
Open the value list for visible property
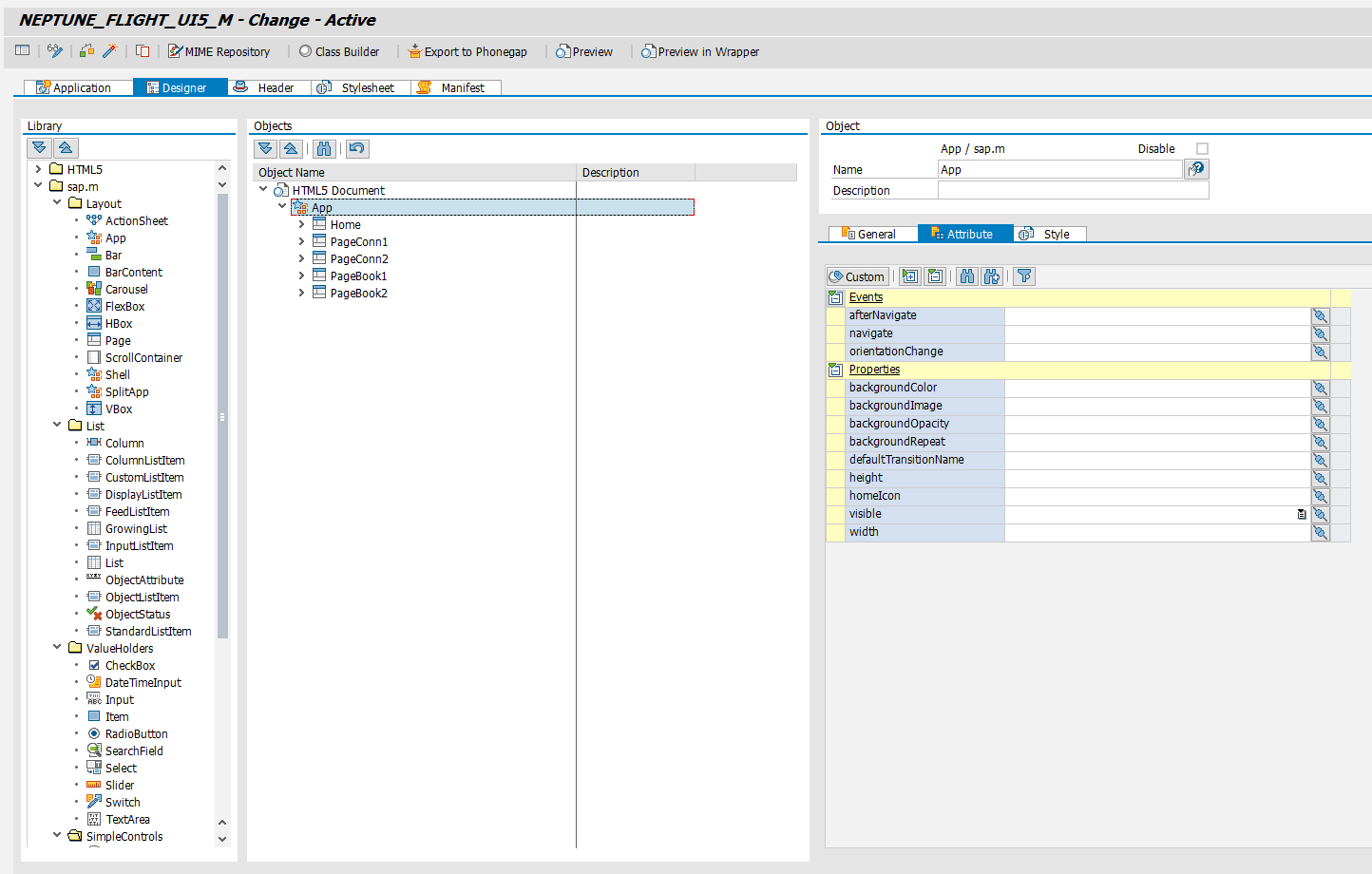tap(1302, 514)
